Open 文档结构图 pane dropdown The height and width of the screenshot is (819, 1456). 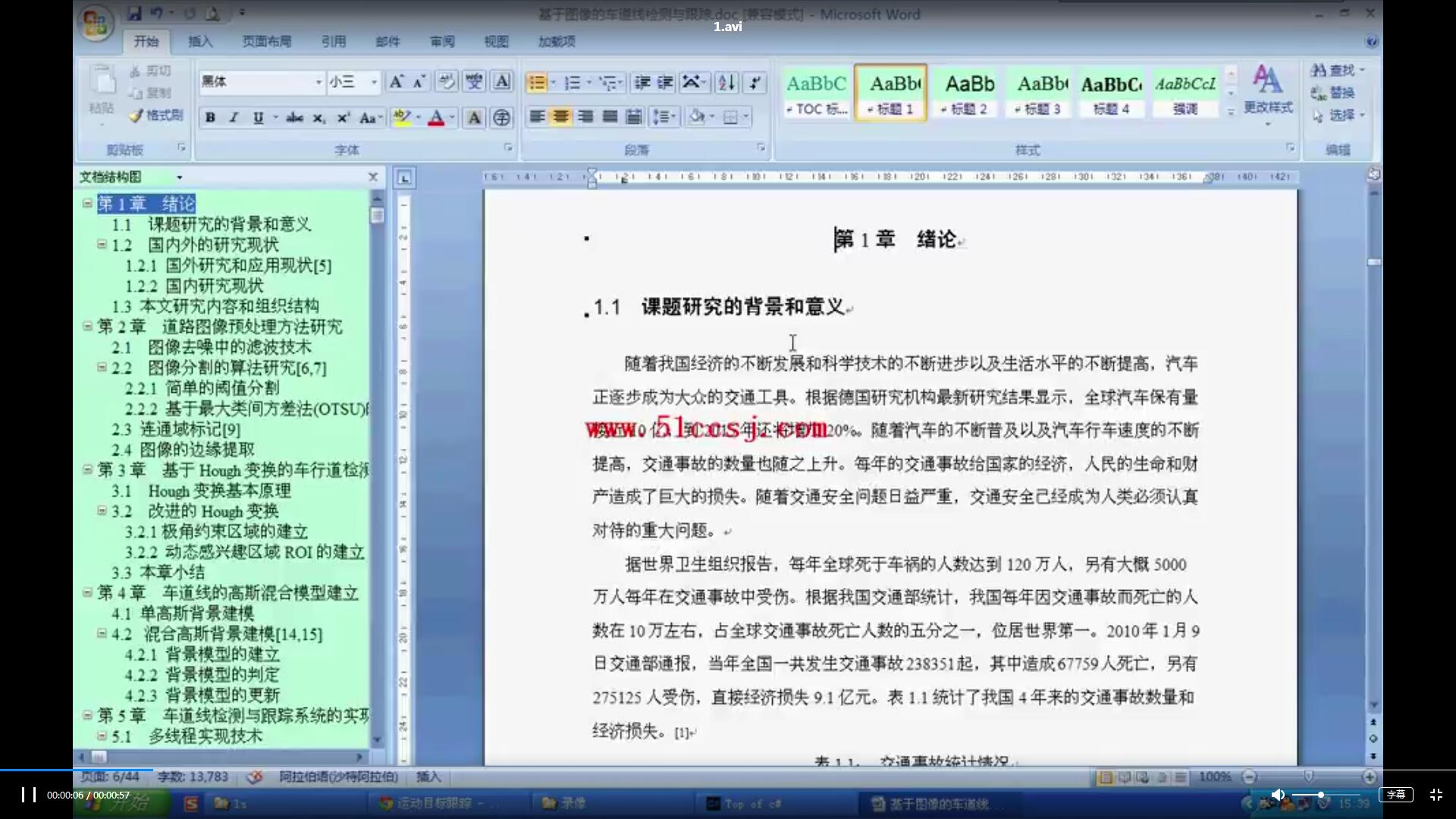point(180,177)
